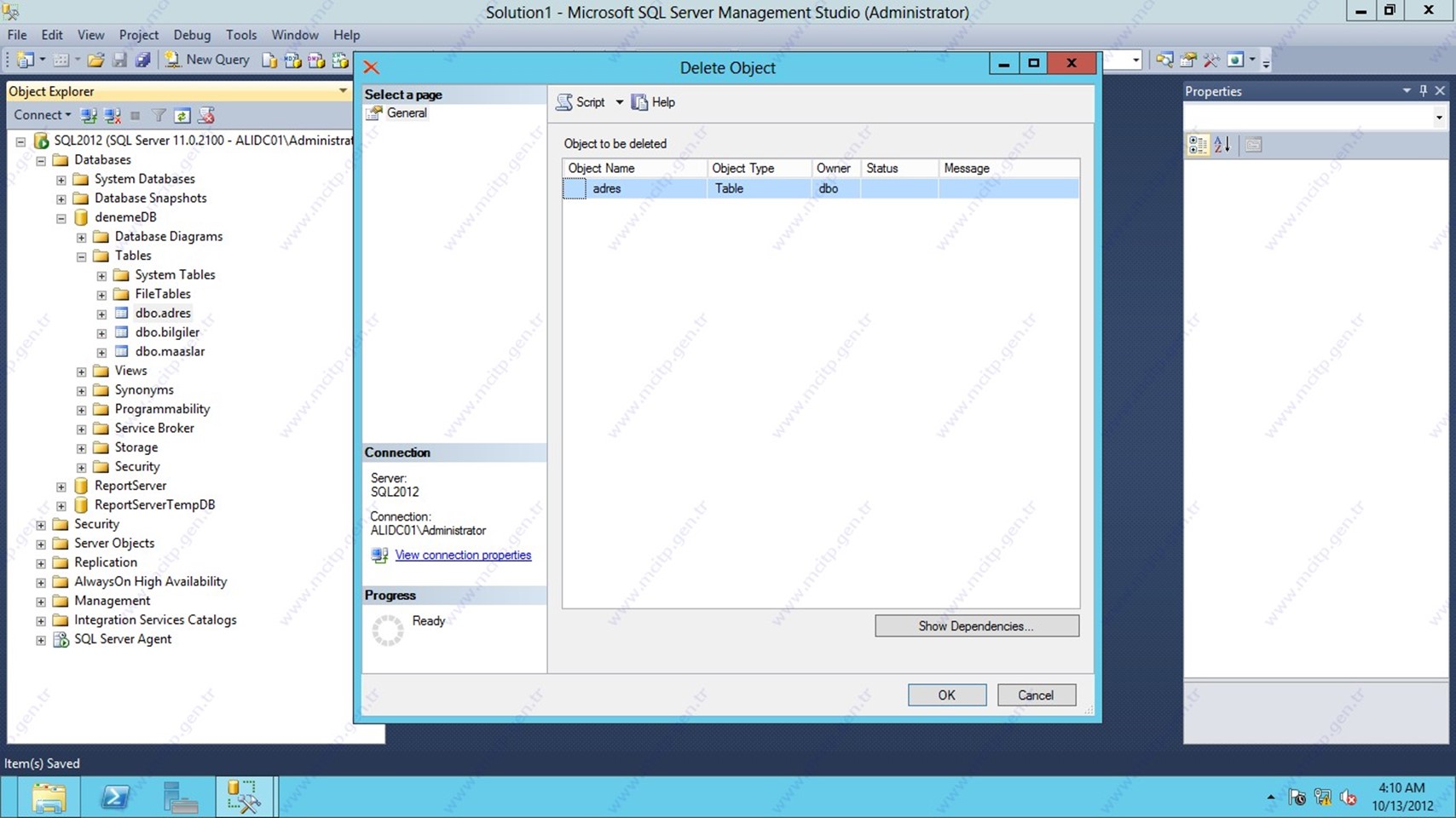Viewport: 1456px width, 818px height.
Task: Select the adres row in object list
Action: [821, 188]
